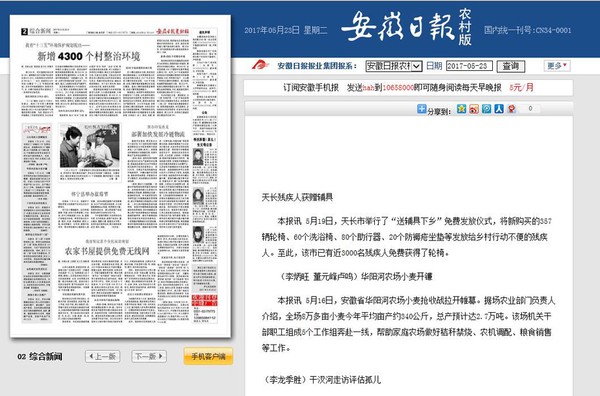Click the date text 2017年05月23日 星期二
Image resolution: width=600 pixels, height=396 pixels.
285,30
